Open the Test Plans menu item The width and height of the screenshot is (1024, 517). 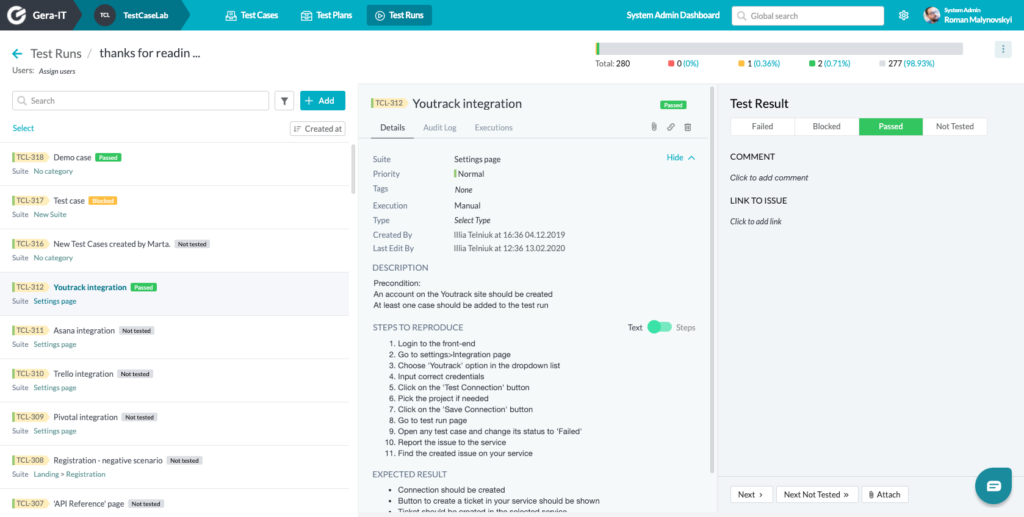(x=326, y=15)
